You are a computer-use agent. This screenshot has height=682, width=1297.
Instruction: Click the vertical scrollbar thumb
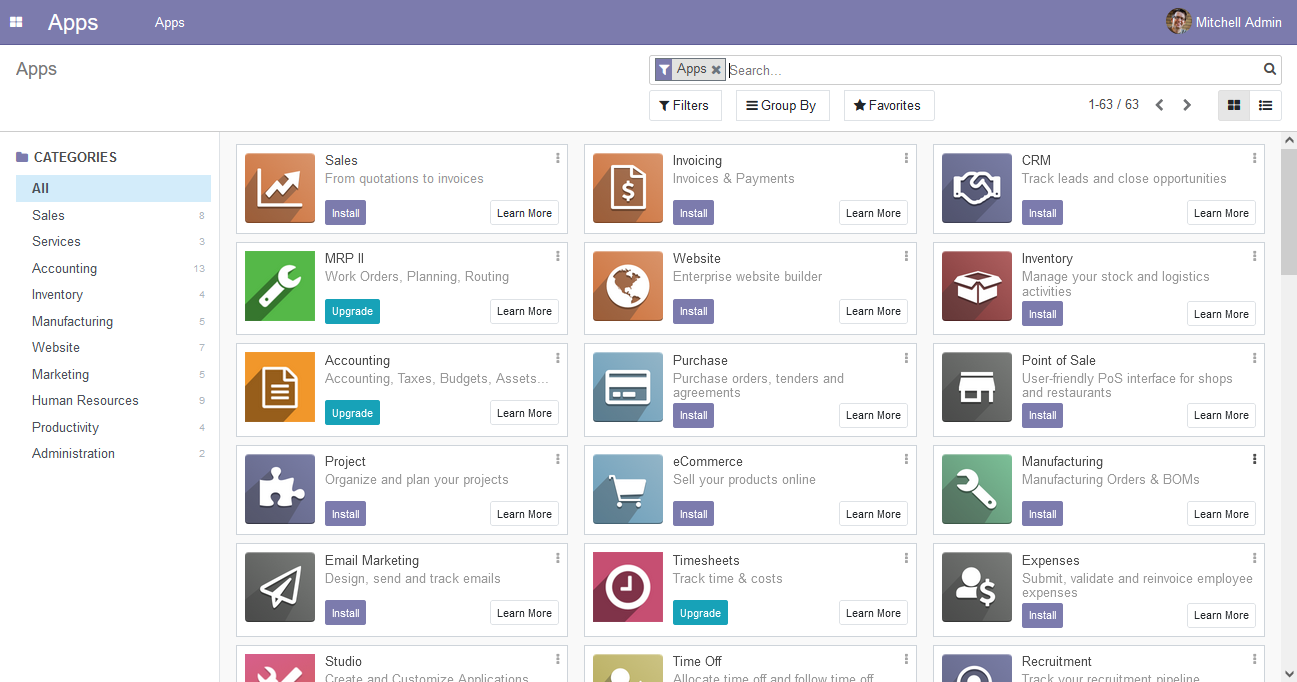(x=1288, y=212)
